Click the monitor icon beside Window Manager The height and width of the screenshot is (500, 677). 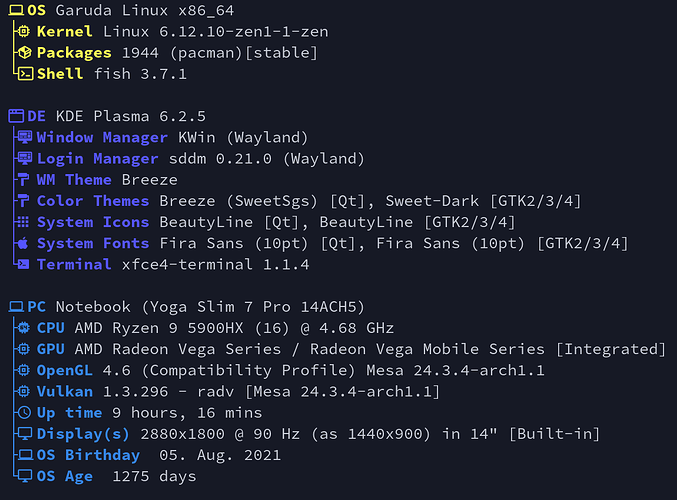25,137
